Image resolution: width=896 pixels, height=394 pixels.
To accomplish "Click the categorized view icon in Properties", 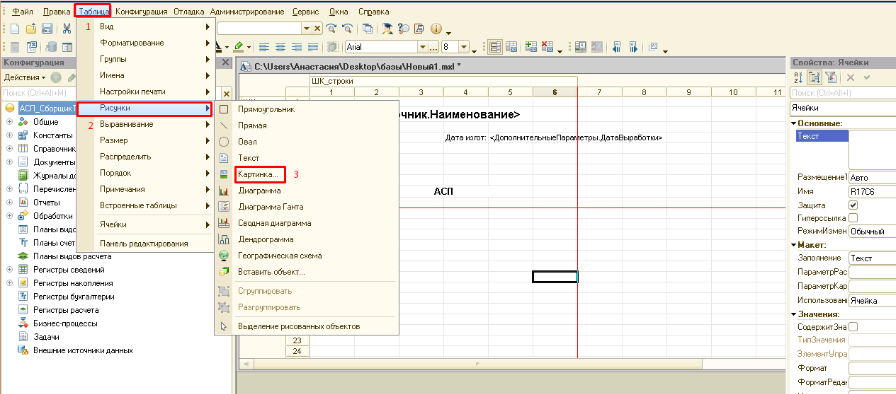I will [x=814, y=77].
